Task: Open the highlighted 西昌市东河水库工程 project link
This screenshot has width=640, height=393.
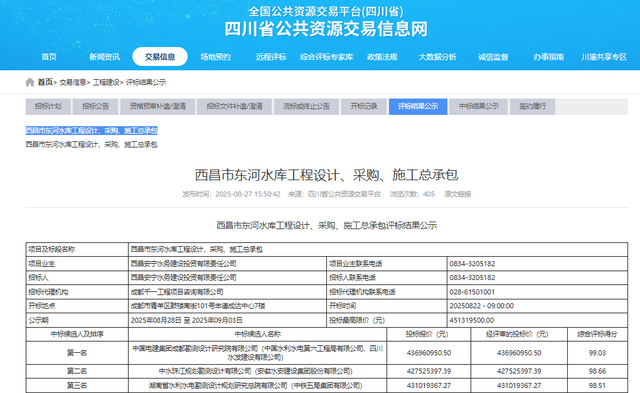Action: (91, 131)
